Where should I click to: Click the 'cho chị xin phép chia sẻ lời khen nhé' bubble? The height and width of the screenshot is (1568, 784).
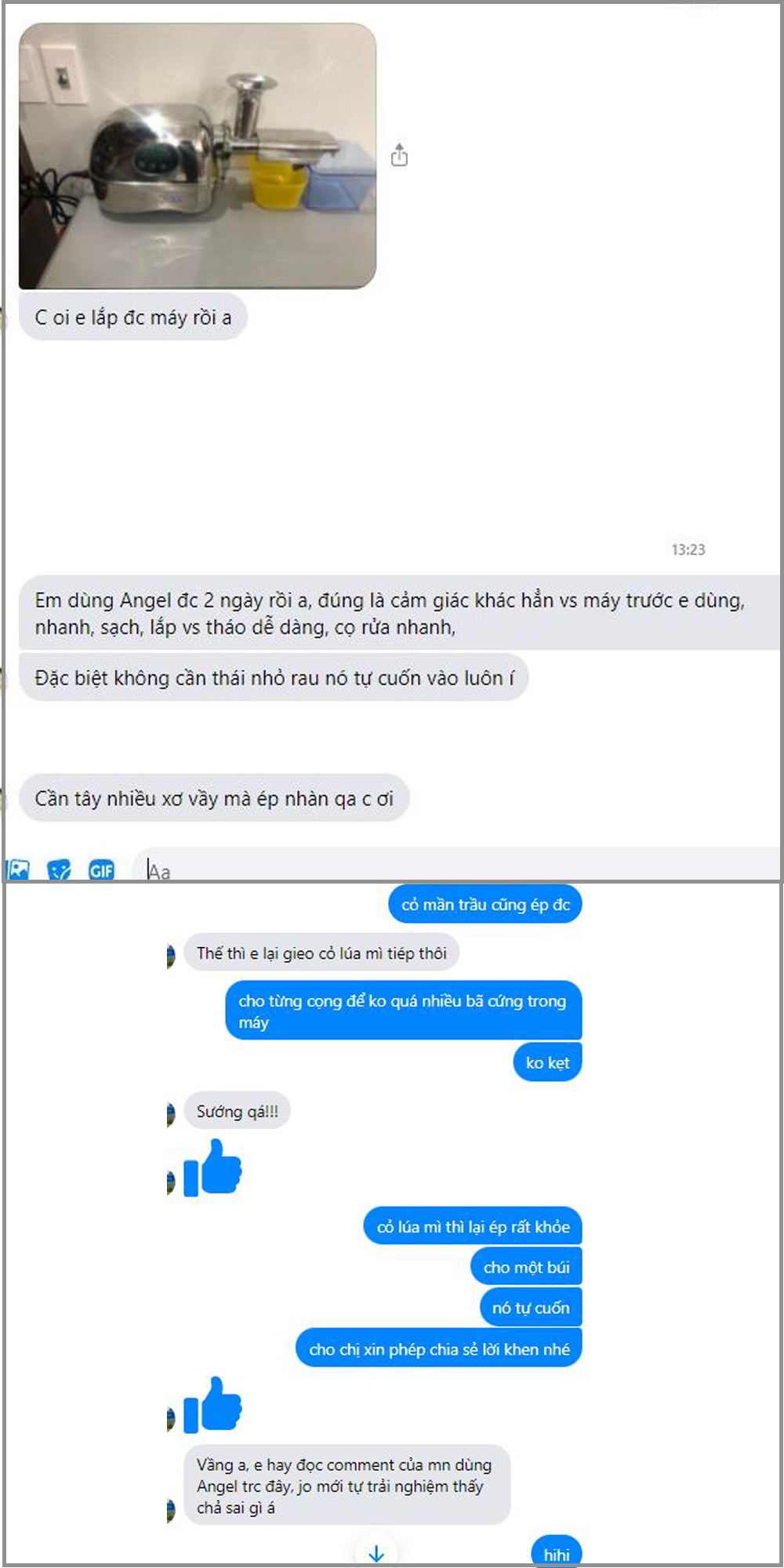click(x=439, y=1348)
